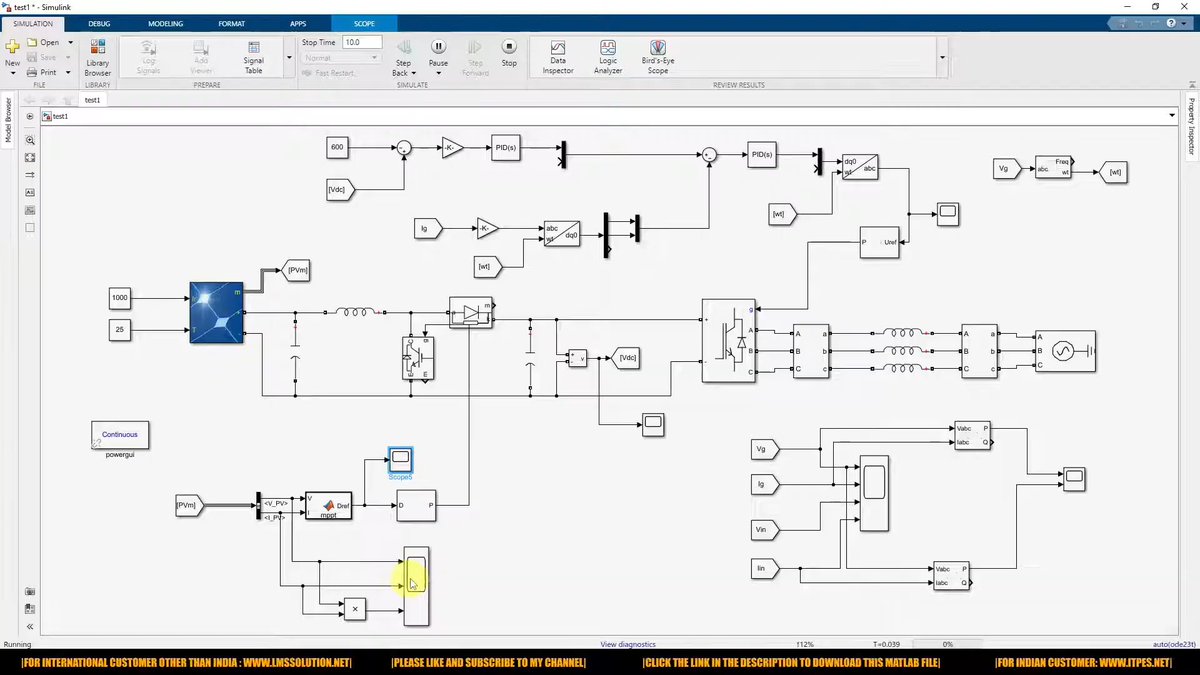Select the mppt function block

coord(328,505)
